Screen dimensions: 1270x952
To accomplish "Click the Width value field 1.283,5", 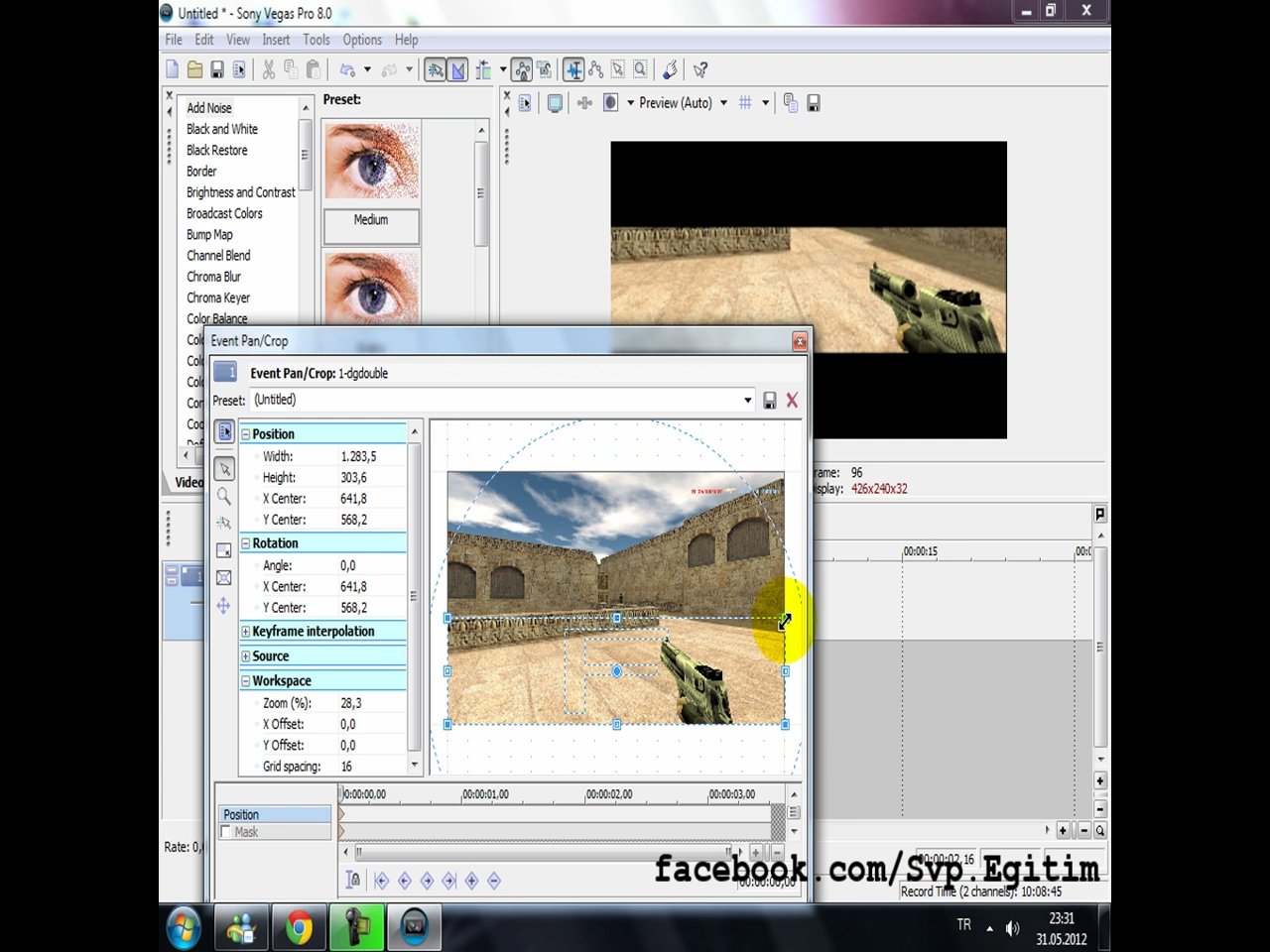I will [x=372, y=457].
